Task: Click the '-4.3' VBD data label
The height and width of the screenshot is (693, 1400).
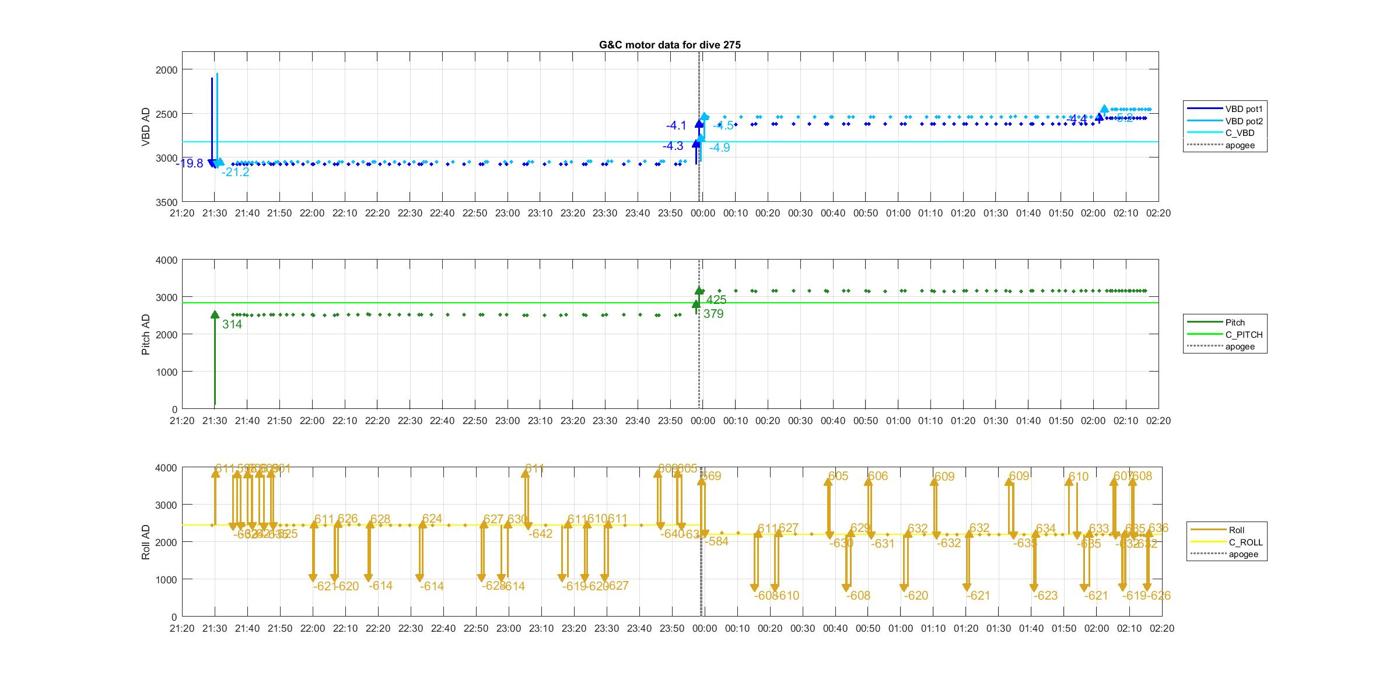Action: (x=673, y=146)
